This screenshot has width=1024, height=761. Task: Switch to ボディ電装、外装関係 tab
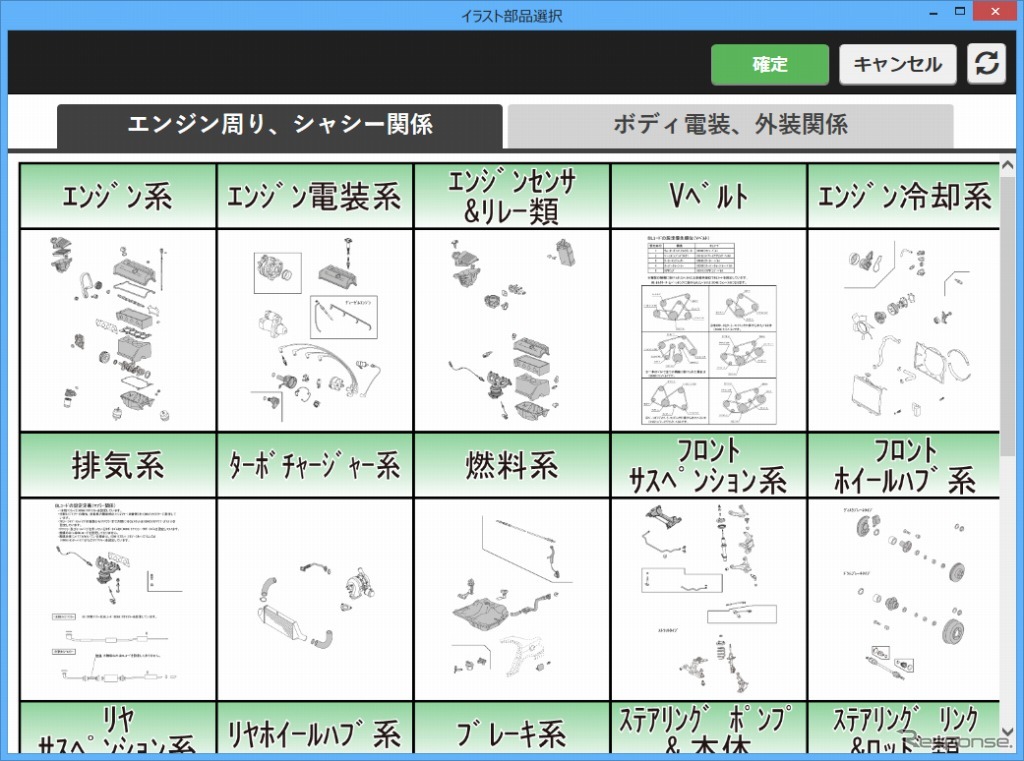(x=730, y=125)
